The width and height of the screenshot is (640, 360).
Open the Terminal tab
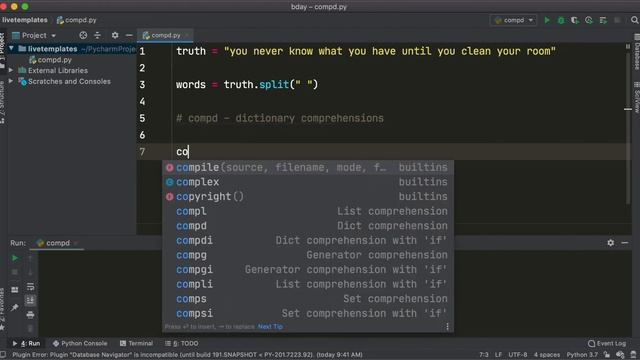(136, 343)
